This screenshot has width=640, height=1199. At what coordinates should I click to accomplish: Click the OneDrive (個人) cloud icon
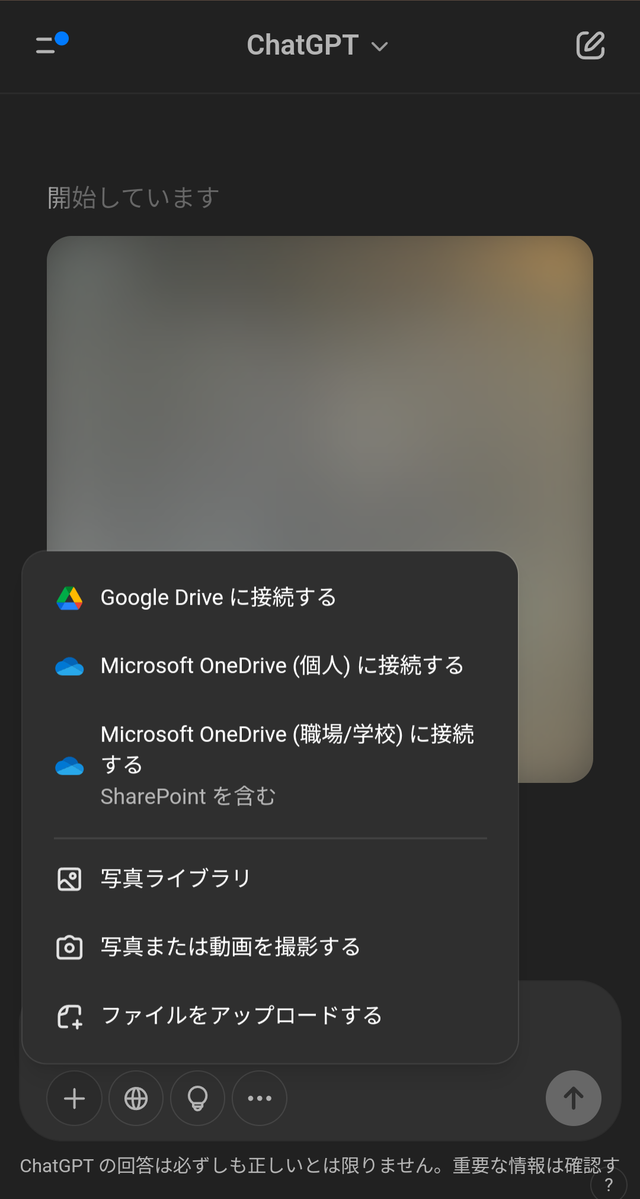(x=69, y=666)
